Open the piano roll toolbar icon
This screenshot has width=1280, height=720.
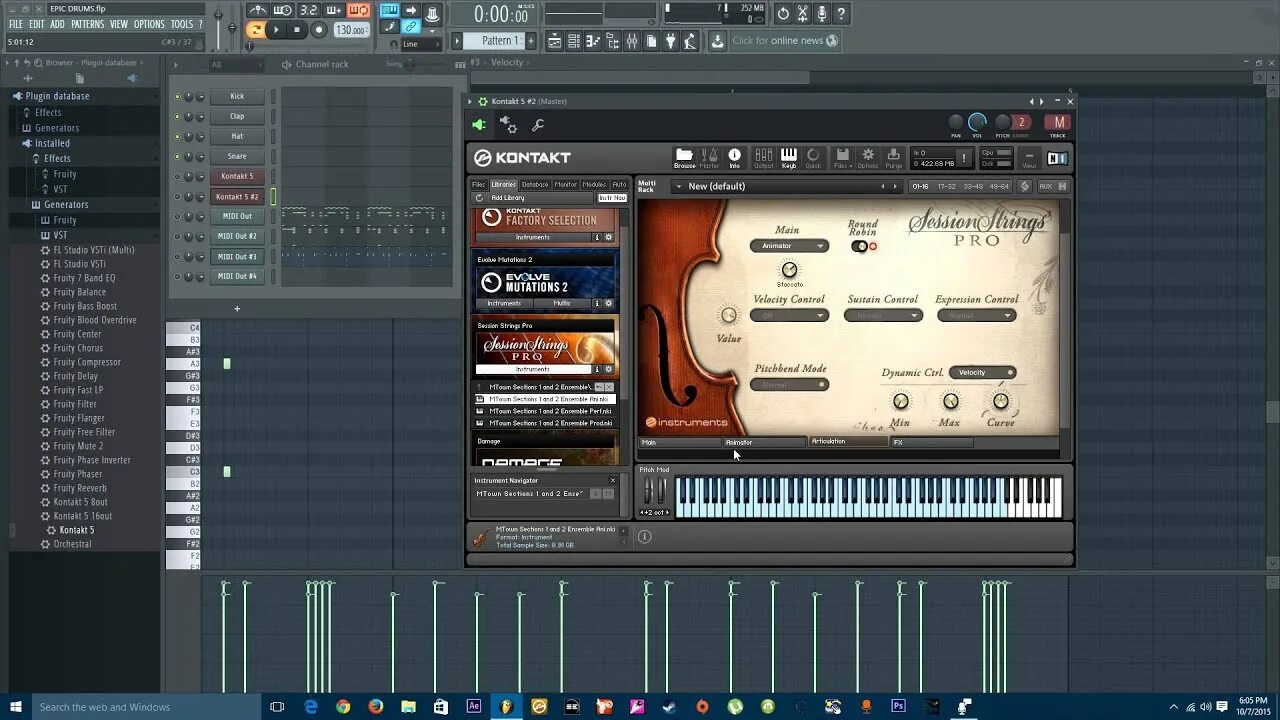click(x=592, y=41)
